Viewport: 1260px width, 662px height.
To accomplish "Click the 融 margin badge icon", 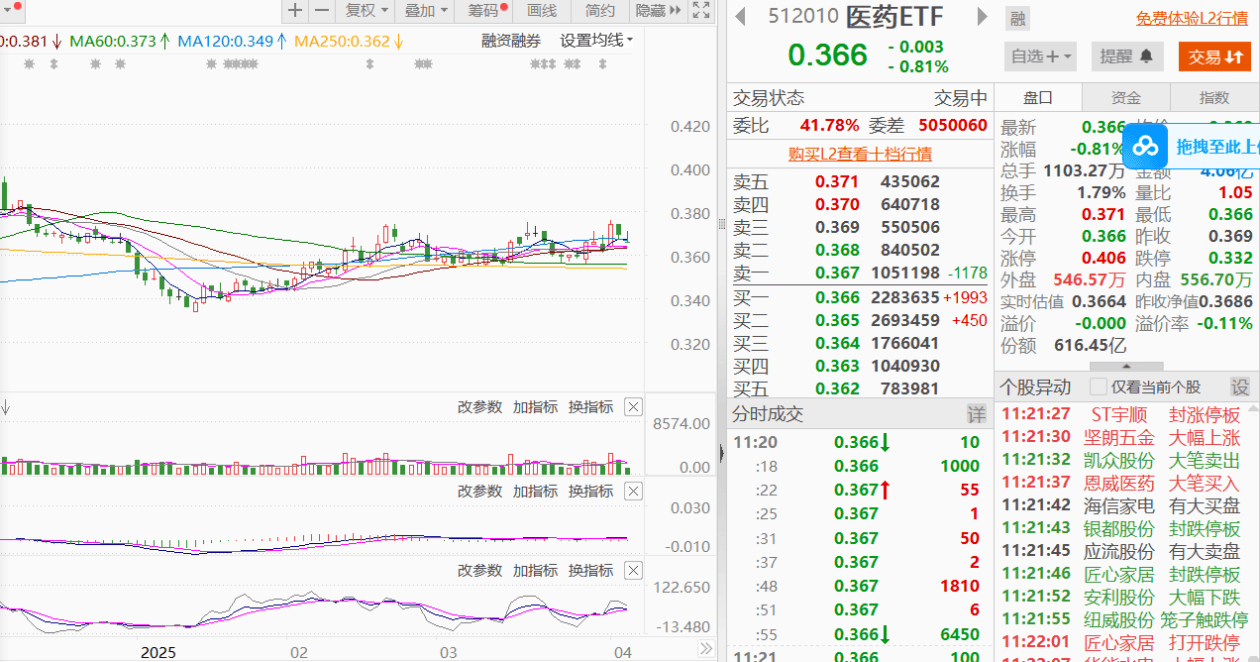I will click(1017, 18).
